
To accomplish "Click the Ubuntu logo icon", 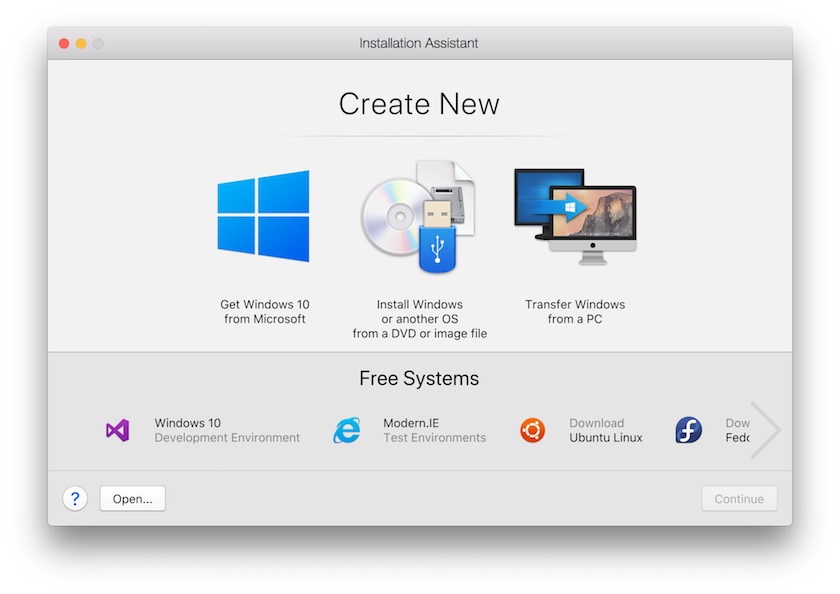I will (x=532, y=430).
